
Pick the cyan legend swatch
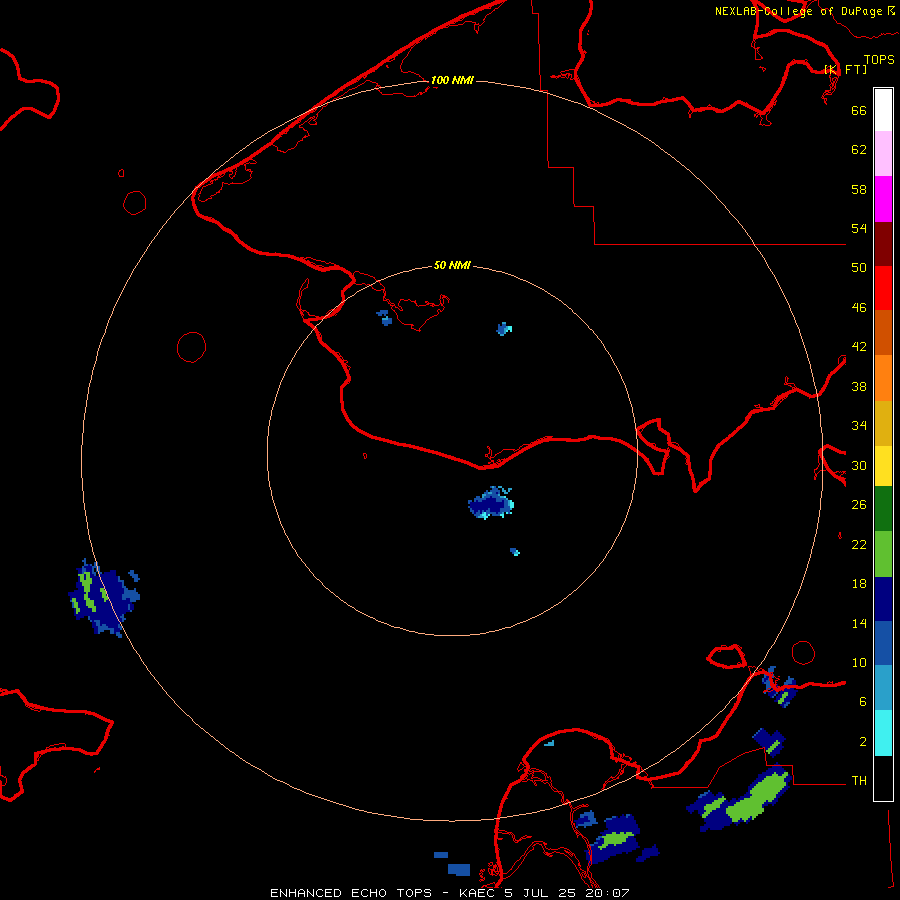click(x=883, y=733)
